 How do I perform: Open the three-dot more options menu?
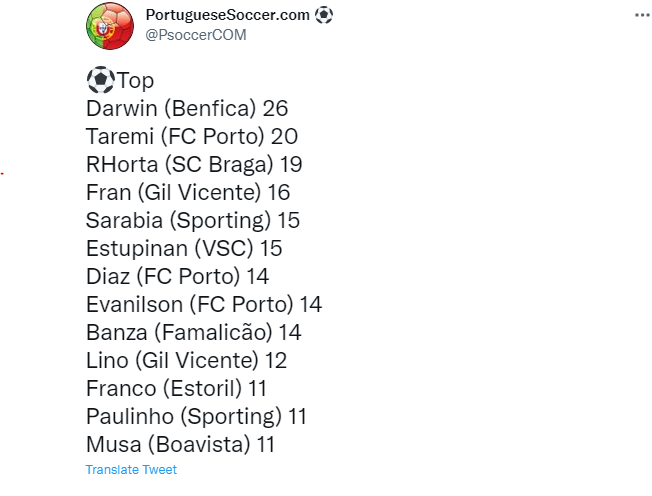coord(642,15)
